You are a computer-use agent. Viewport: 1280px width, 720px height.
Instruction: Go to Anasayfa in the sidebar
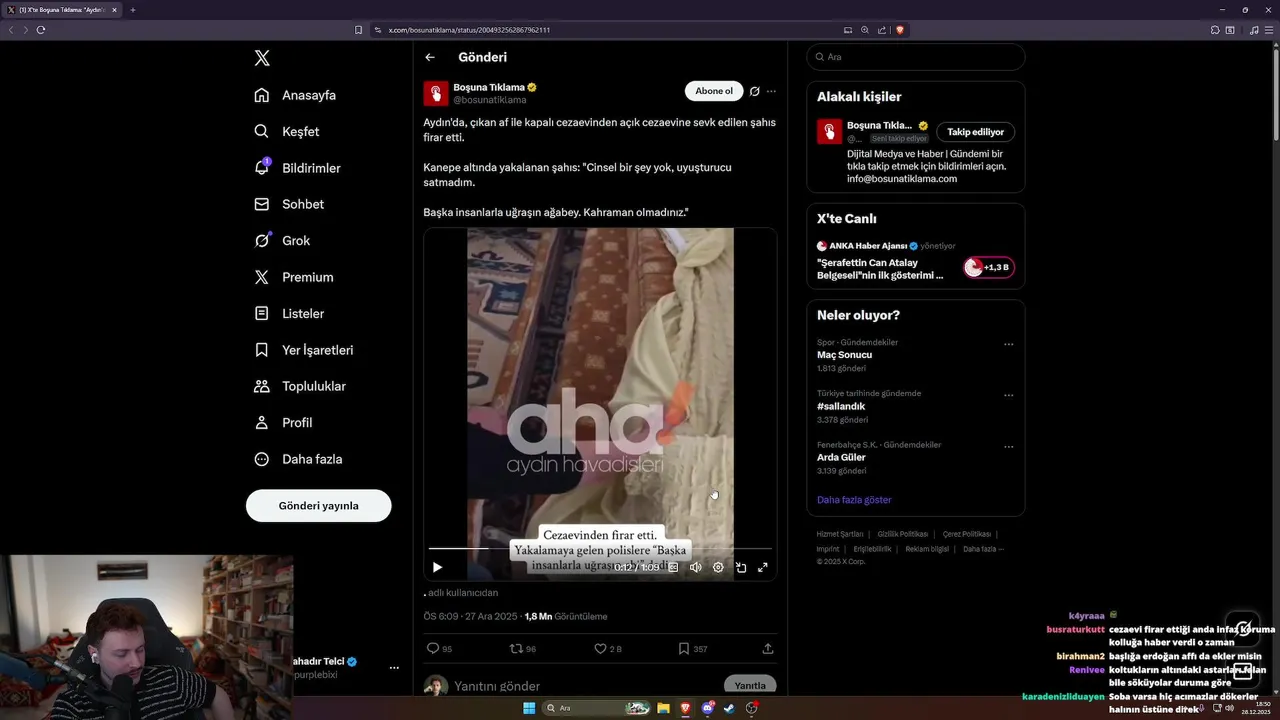pyautogui.click(x=295, y=95)
